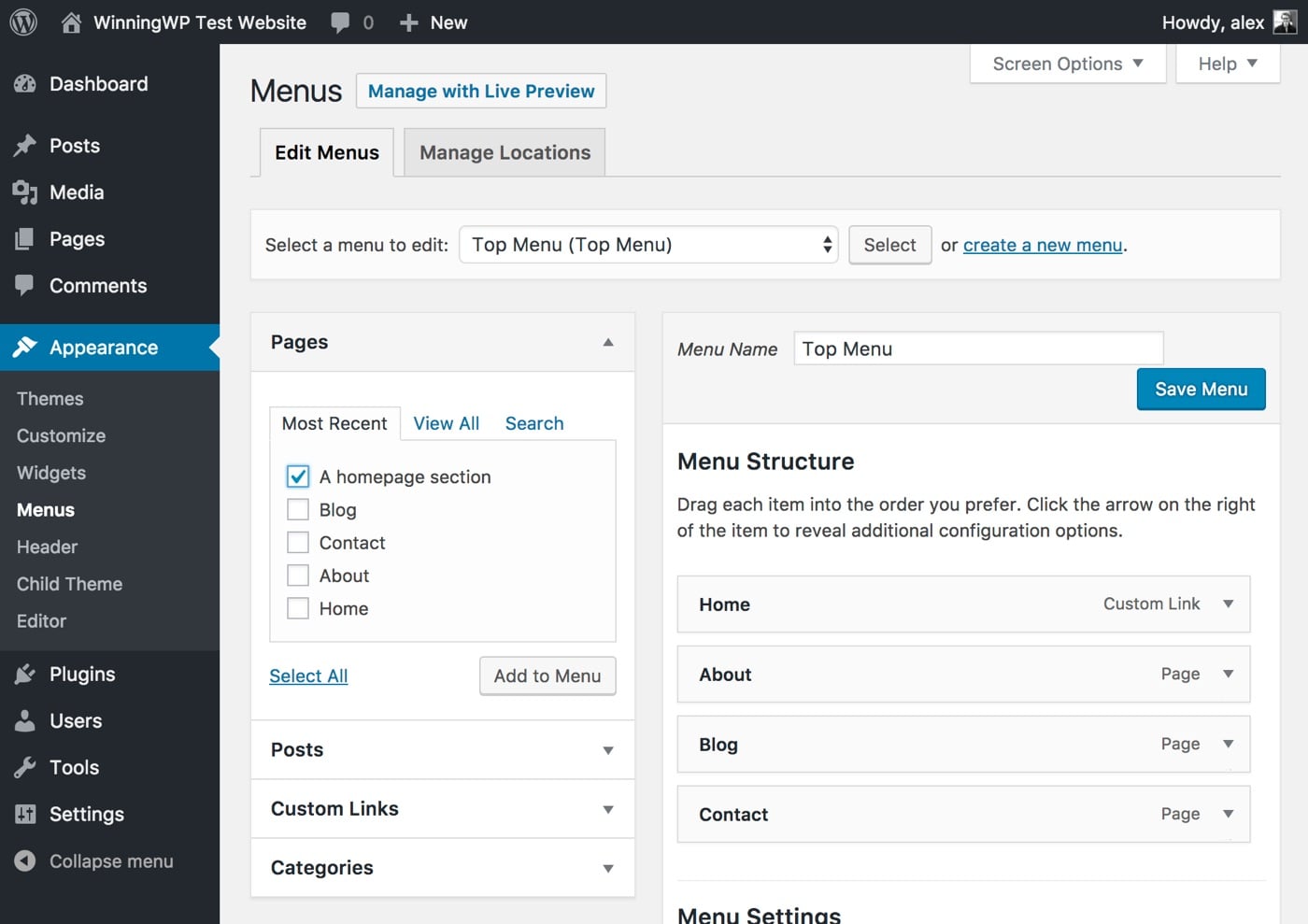This screenshot has height=924, width=1308.
Task: Open Child Theme in the Appearance submenu
Action: 70,584
